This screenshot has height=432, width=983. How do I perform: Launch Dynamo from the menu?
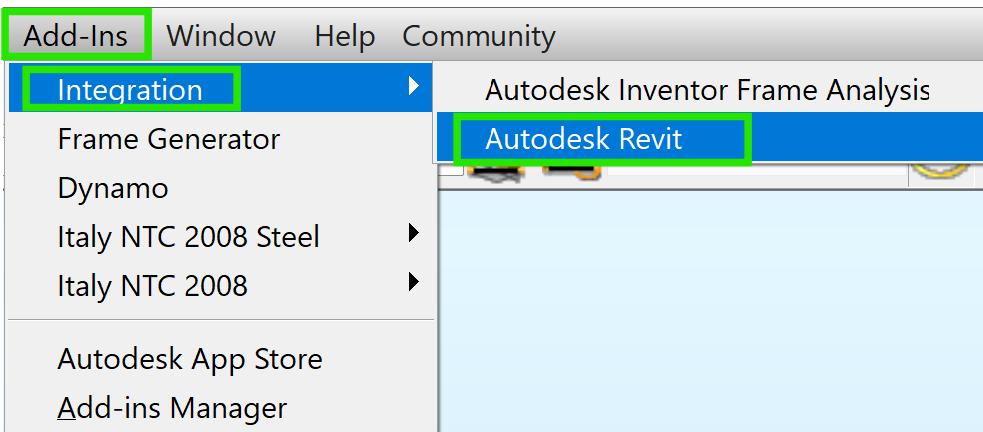coord(221,187)
